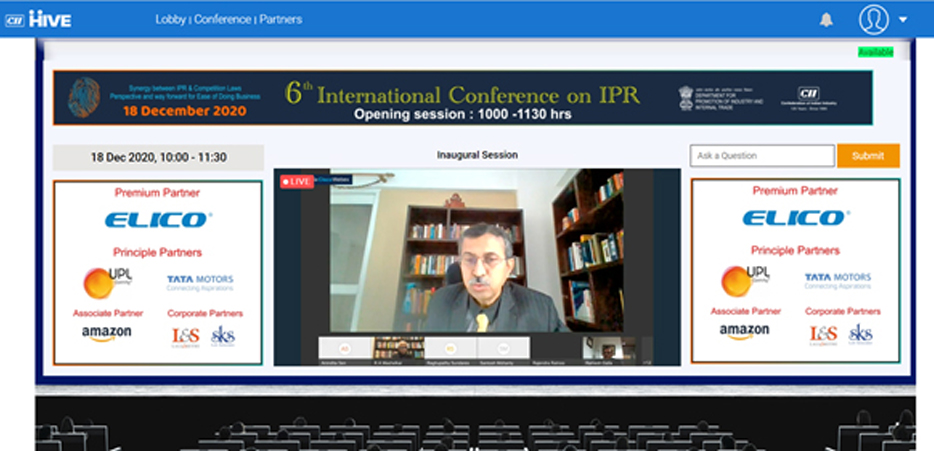Click the UPL logo in the right partner panel

tap(745, 281)
